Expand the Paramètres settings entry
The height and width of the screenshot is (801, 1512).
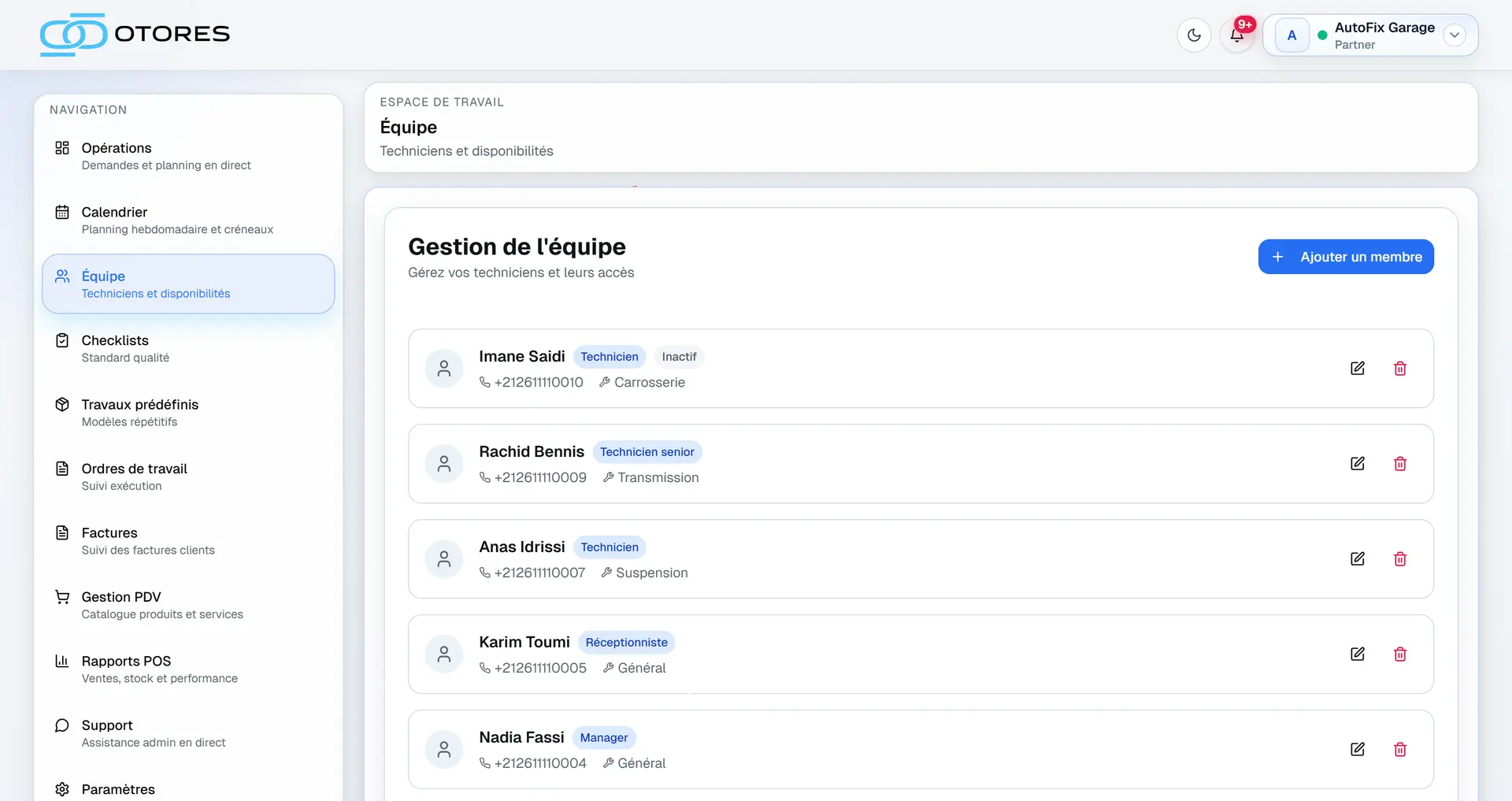(118, 788)
